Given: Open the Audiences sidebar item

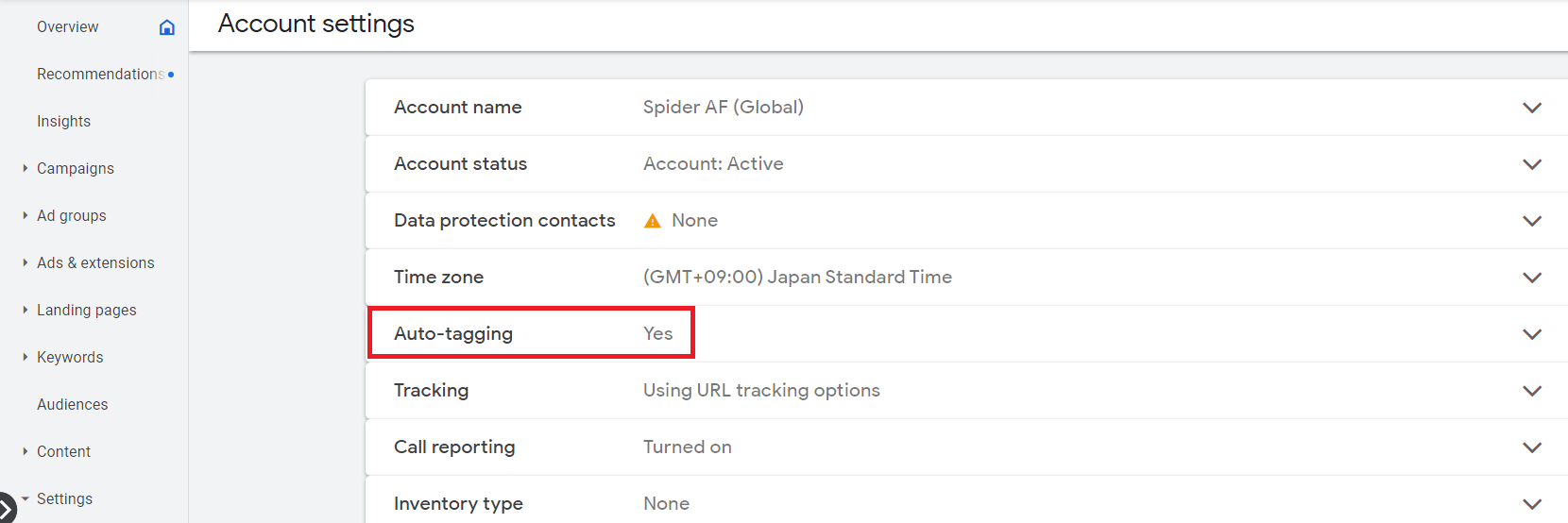Looking at the screenshot, I should pyautogui.click(x=72, y=405).
